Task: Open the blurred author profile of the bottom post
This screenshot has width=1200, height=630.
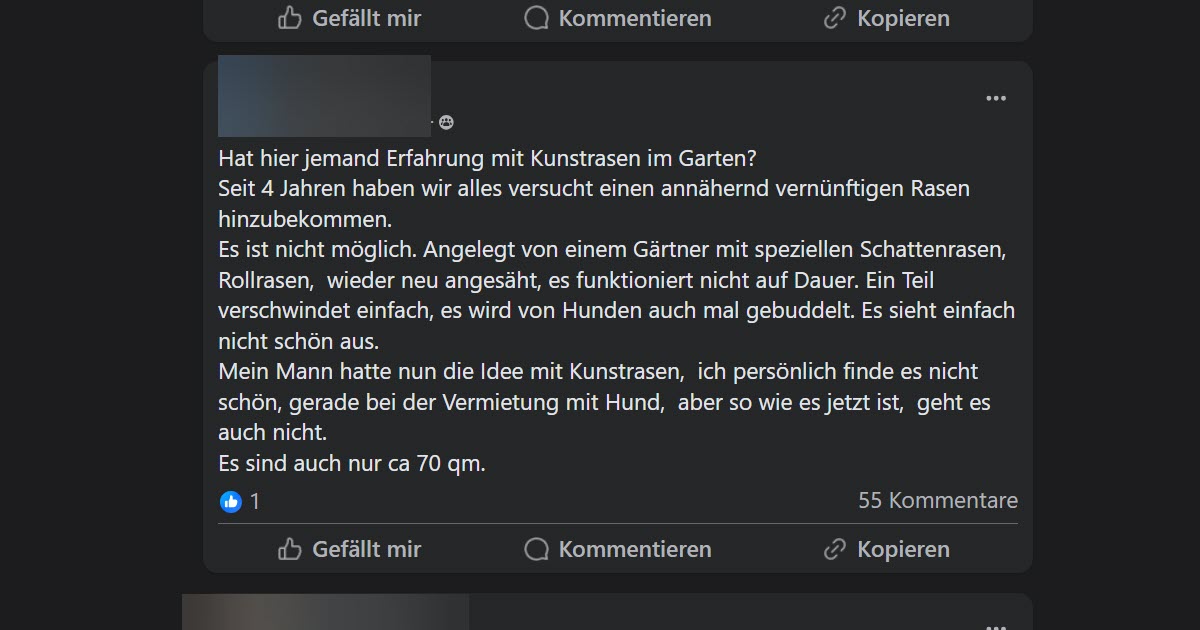Action: pyautogui.click(x=325, y=612)
